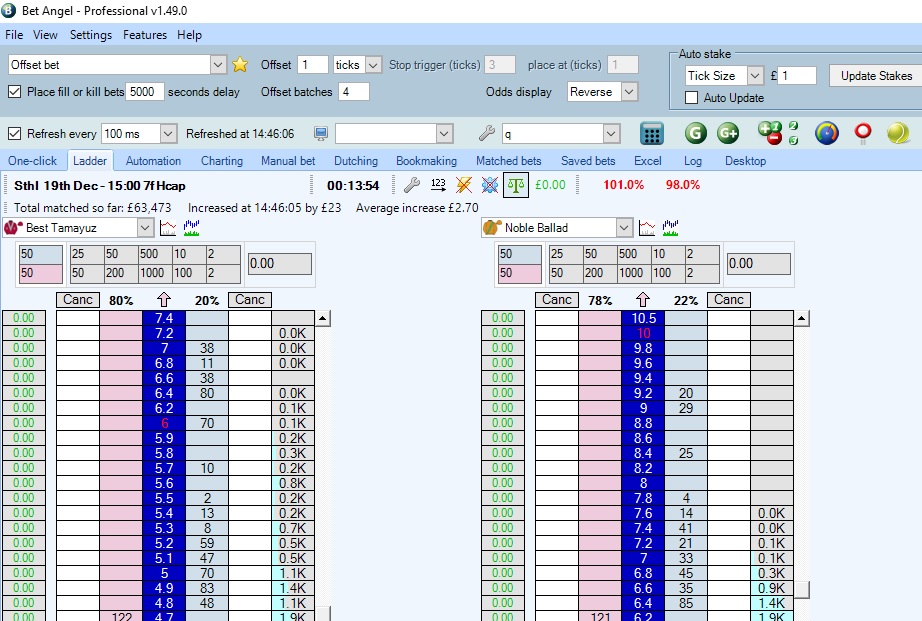The image size is (922, 621).
Task: Click the Canc button beside 78%
Action: (x=557, y=300)
